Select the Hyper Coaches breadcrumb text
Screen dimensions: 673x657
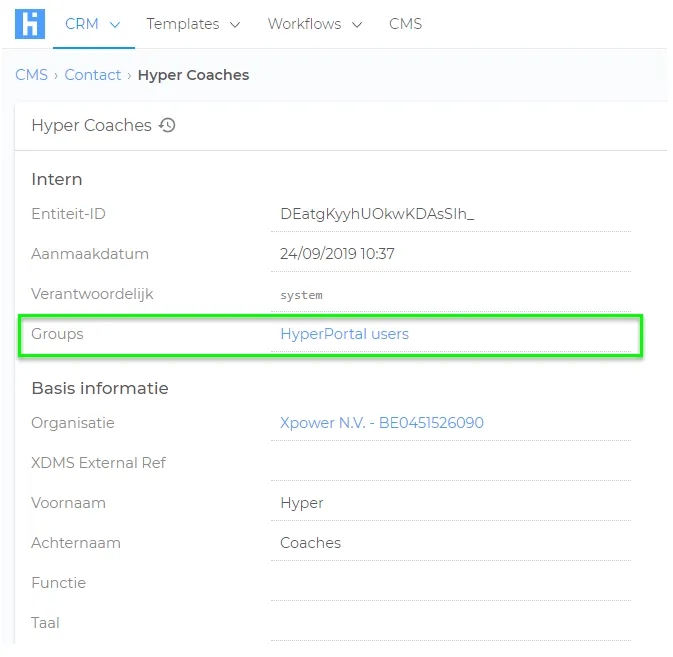click(193, 75)
